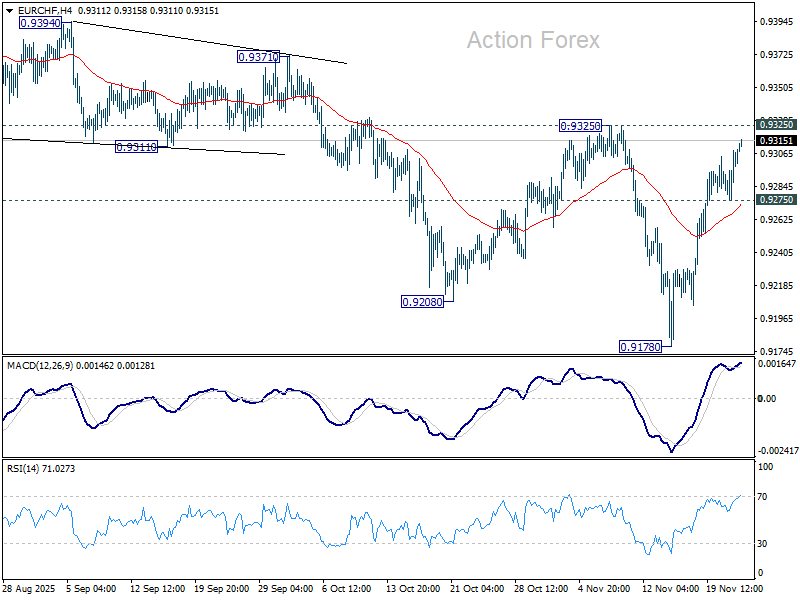This screenshot has width=800, height=600.
Task: Click the RSI 100 axis label
Action: pos(765,467)
